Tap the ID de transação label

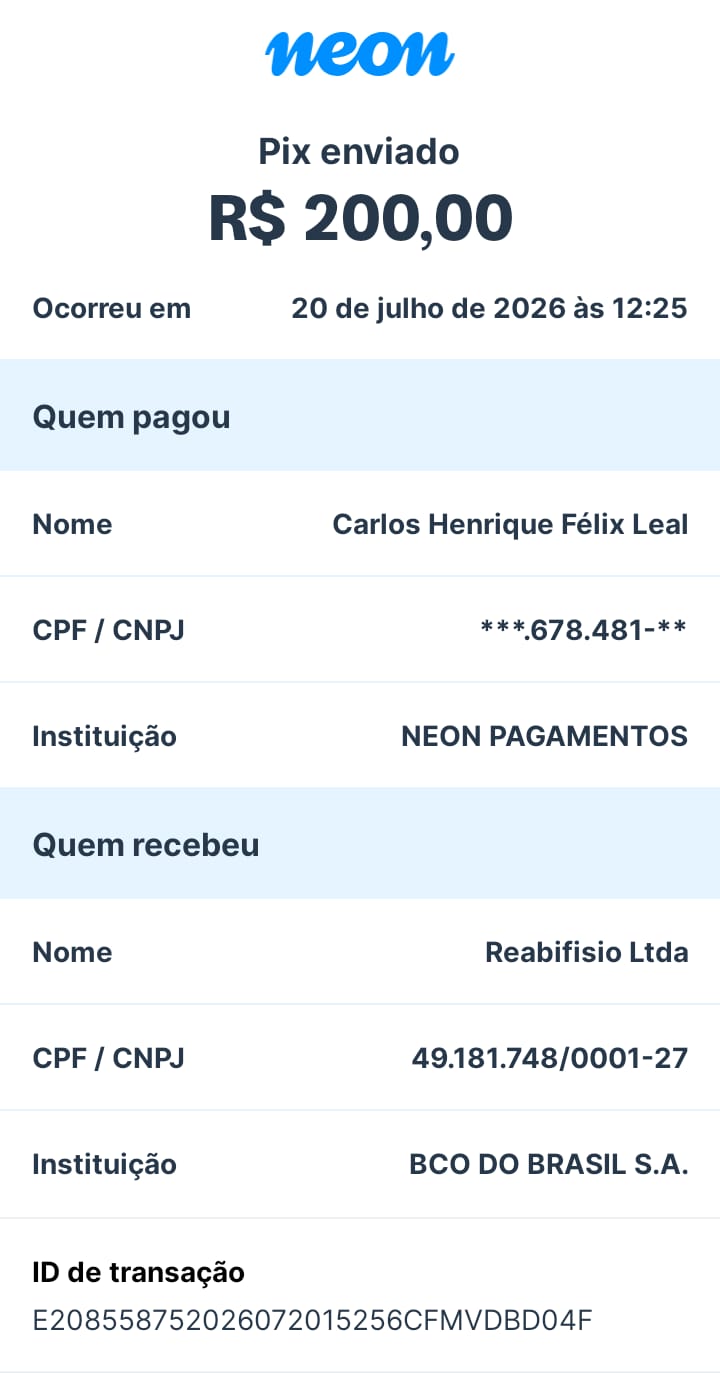point(139,1273)
